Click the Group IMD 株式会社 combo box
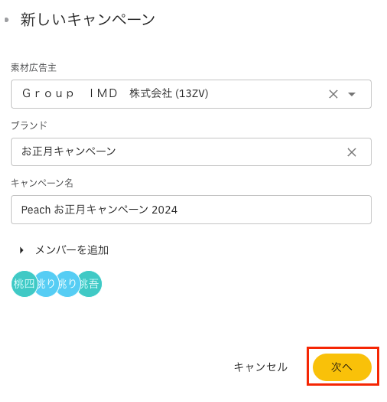Screen dimensions: 387x402 [191, 94]
